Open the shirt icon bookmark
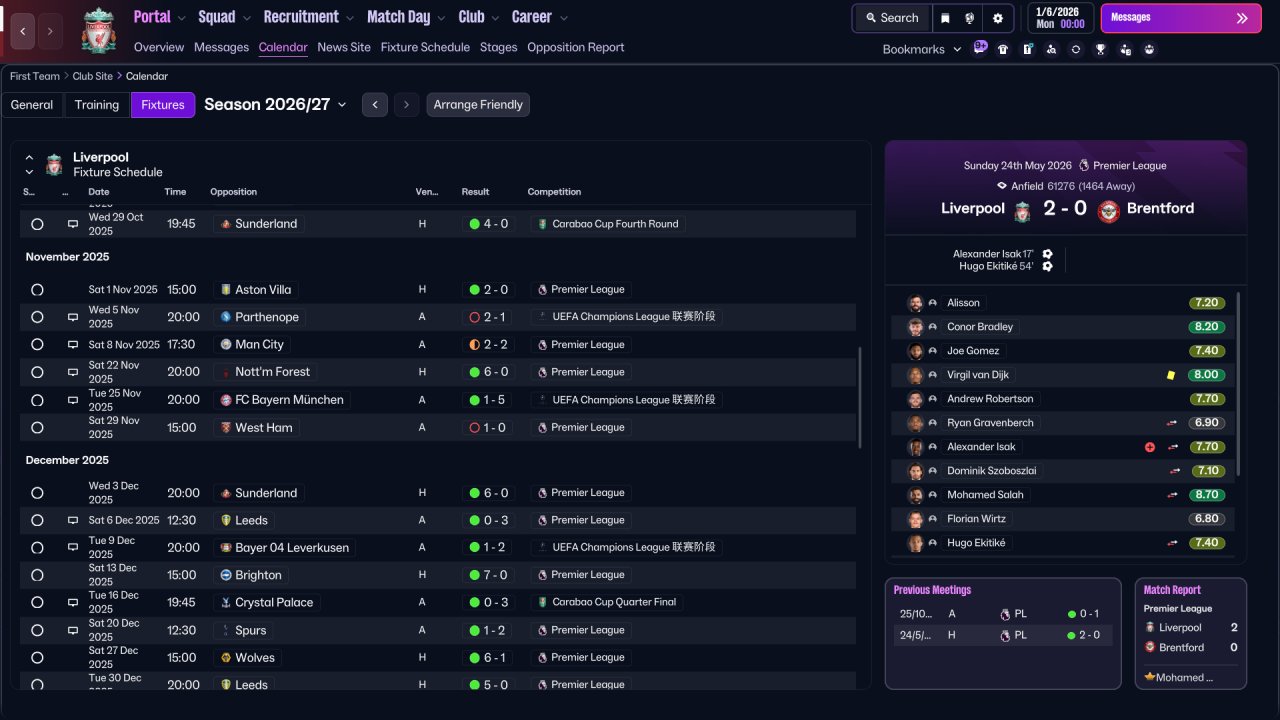Image resolution: width=1280 pixels, height=720 pixels. pyautogui.click(x=1003, y=49)
